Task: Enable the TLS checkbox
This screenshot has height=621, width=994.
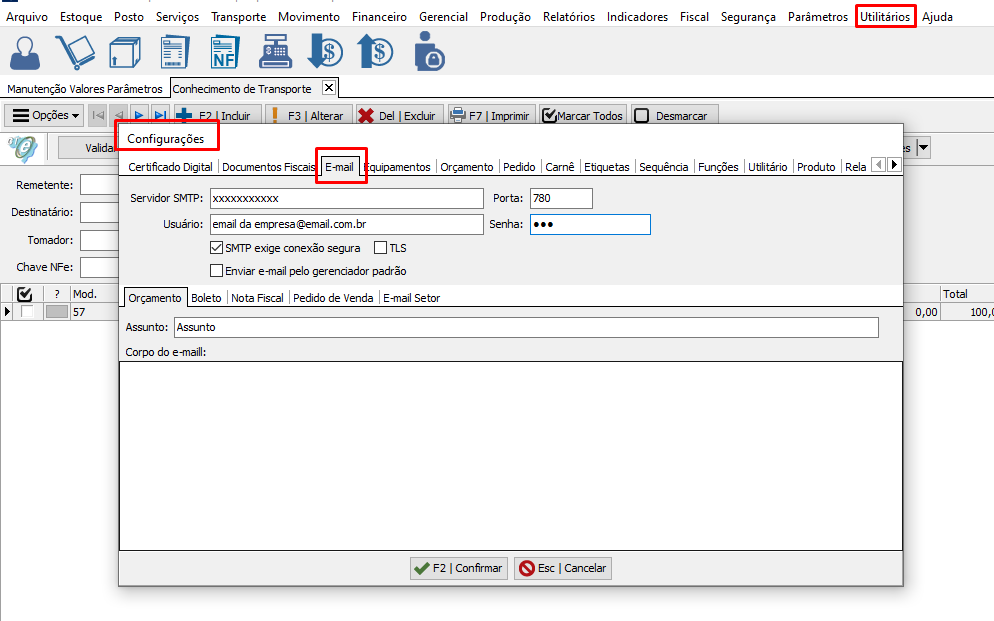Action: [380, 248]
